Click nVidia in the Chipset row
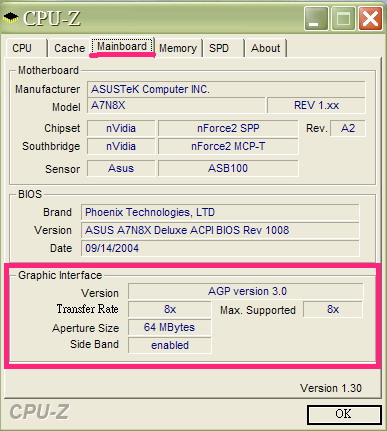 [121, 128]
